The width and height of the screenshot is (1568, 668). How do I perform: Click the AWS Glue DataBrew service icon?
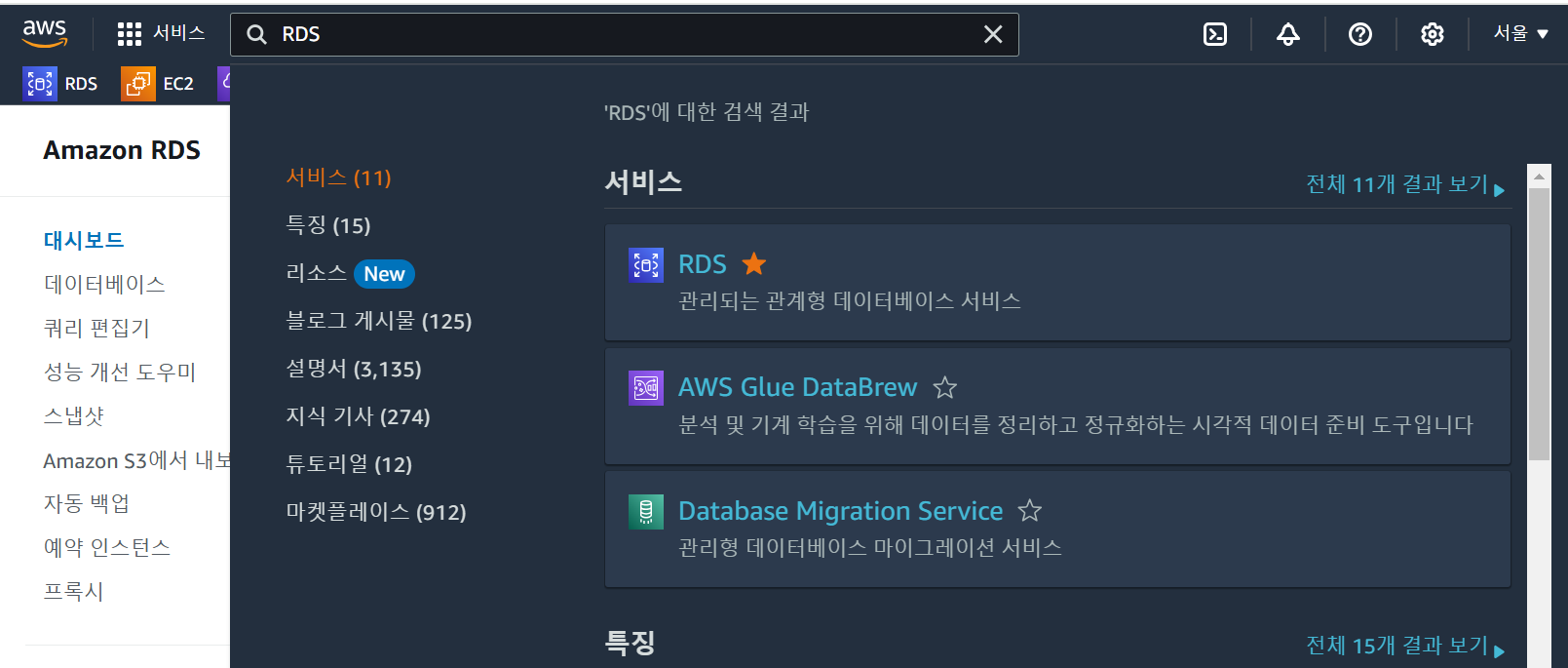[x=646, y=388]
